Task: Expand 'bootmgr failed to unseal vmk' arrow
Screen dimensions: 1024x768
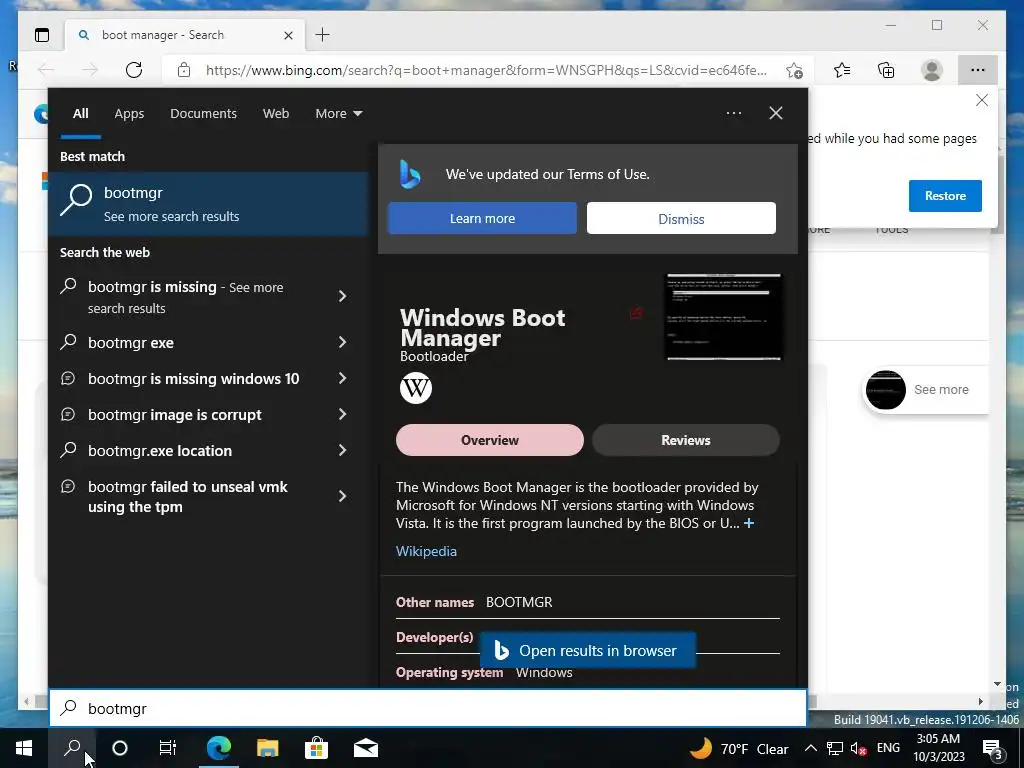Action: [x=342, y=496]
